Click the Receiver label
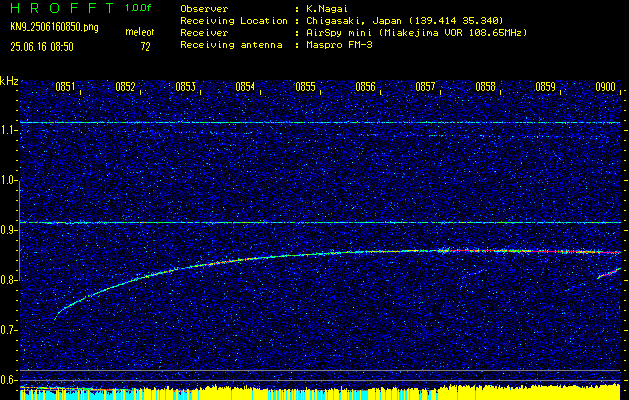The image size is (629, 400). (204, 32)
